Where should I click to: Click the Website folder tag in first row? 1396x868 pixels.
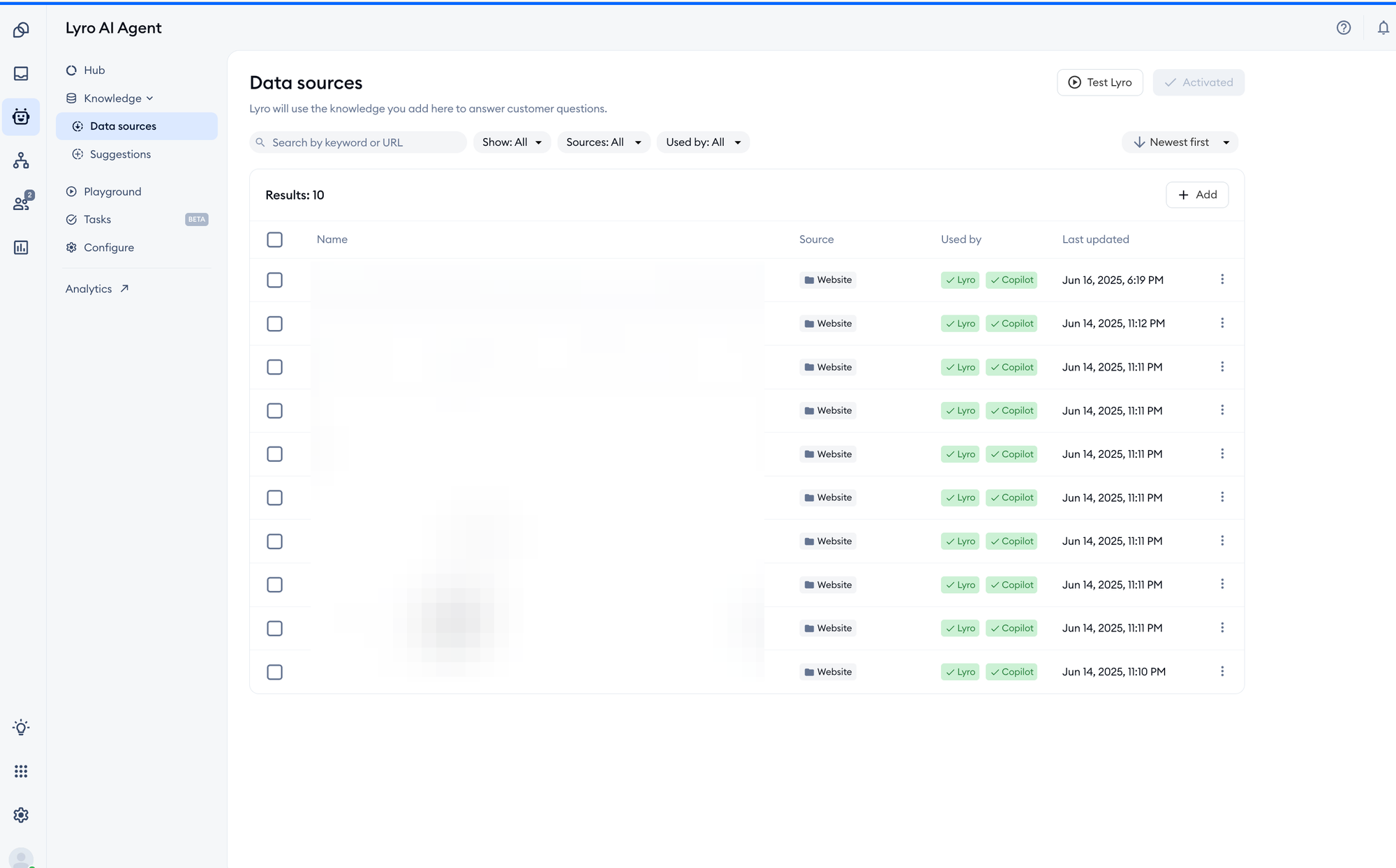pyautogui.click(x=828, y=280)
